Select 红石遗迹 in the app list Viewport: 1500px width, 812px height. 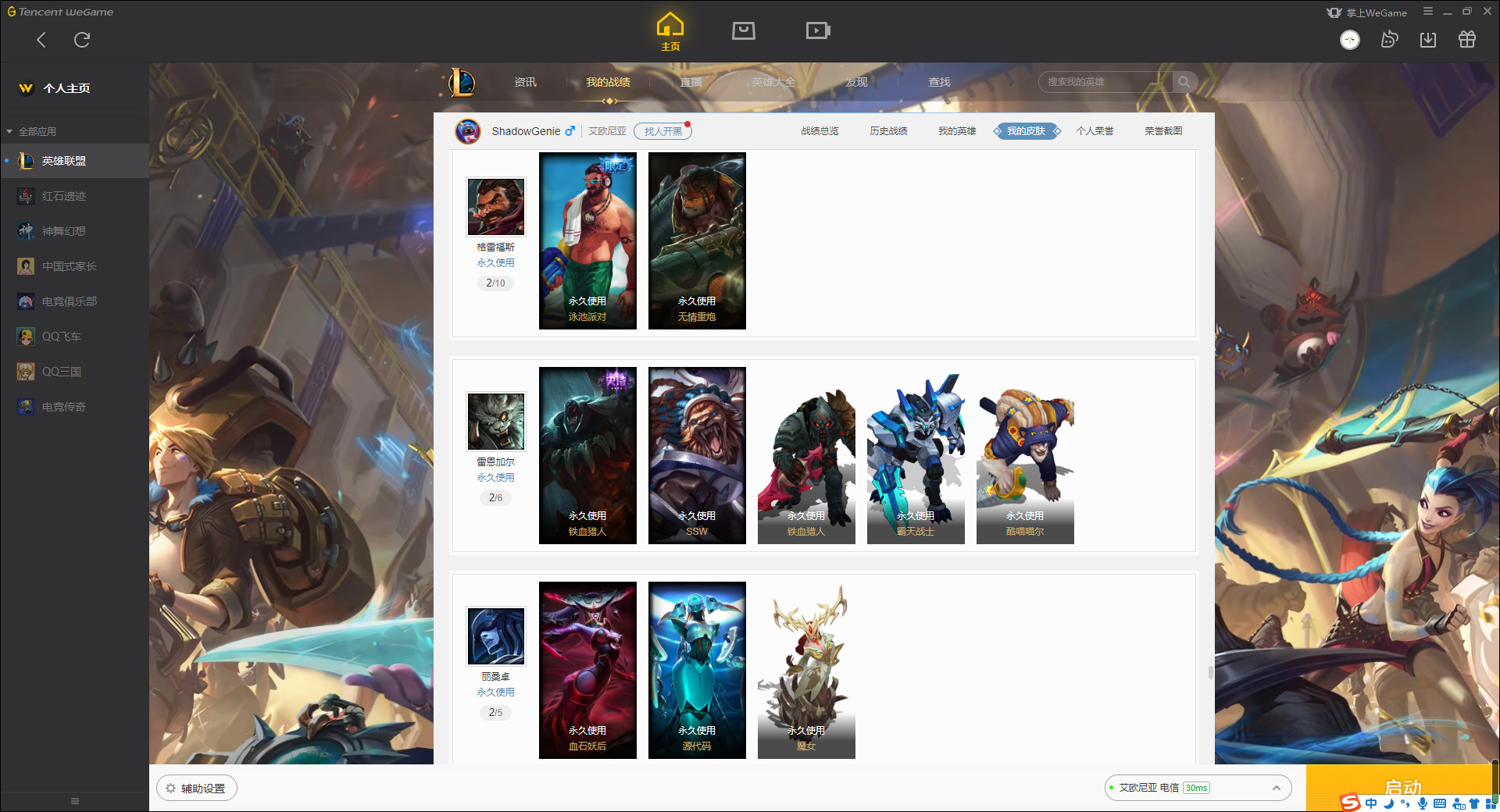(74, 196)
